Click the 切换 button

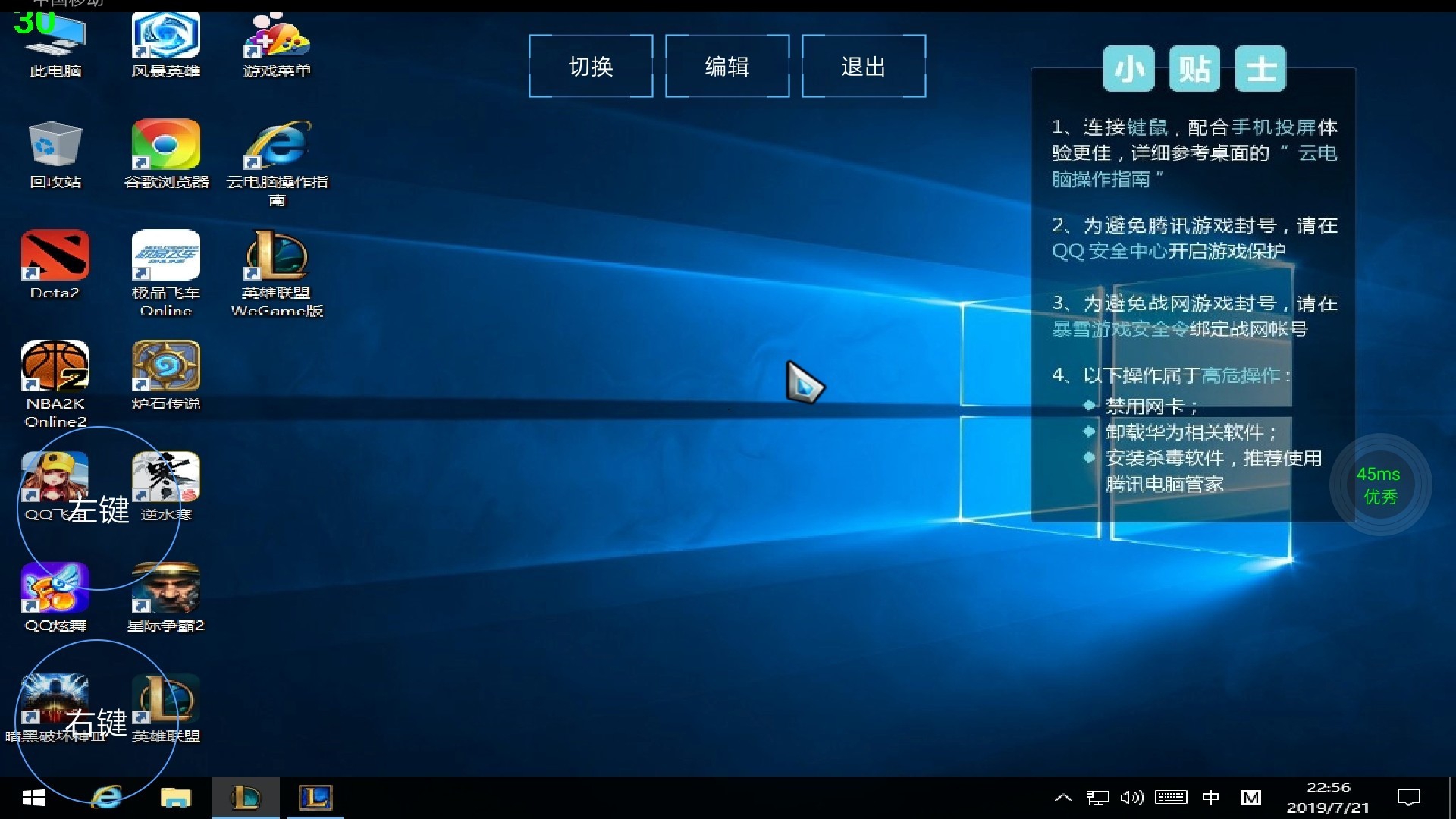point(591,66)
